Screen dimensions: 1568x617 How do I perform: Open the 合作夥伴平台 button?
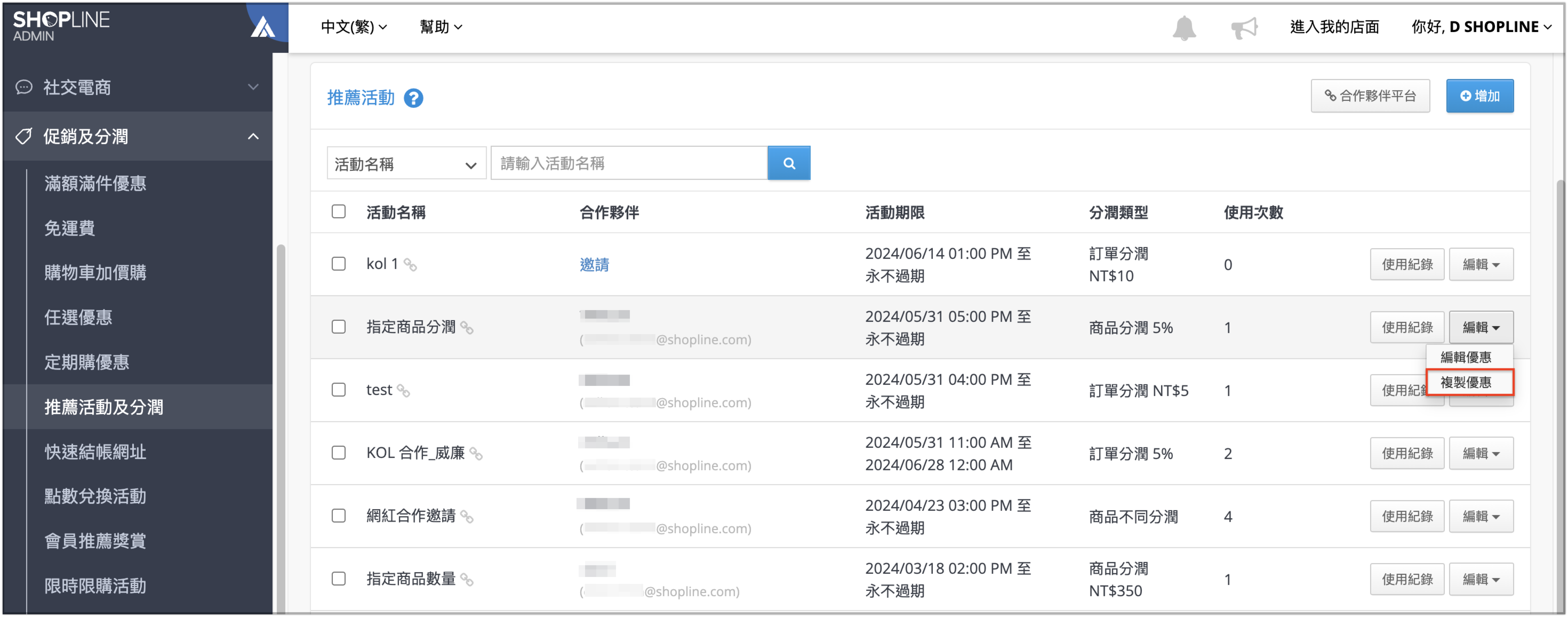coord(1370,96)
